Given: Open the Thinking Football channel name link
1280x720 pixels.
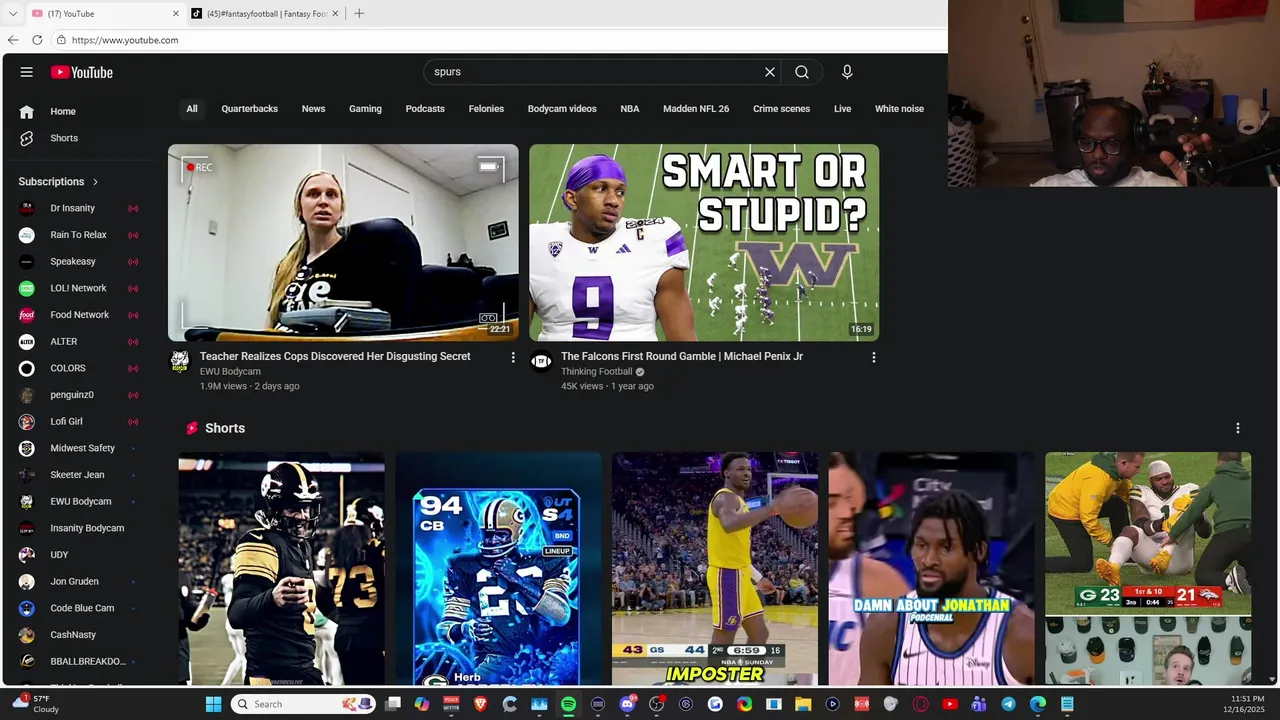Looking at the screenshot, I should (597, 372).
